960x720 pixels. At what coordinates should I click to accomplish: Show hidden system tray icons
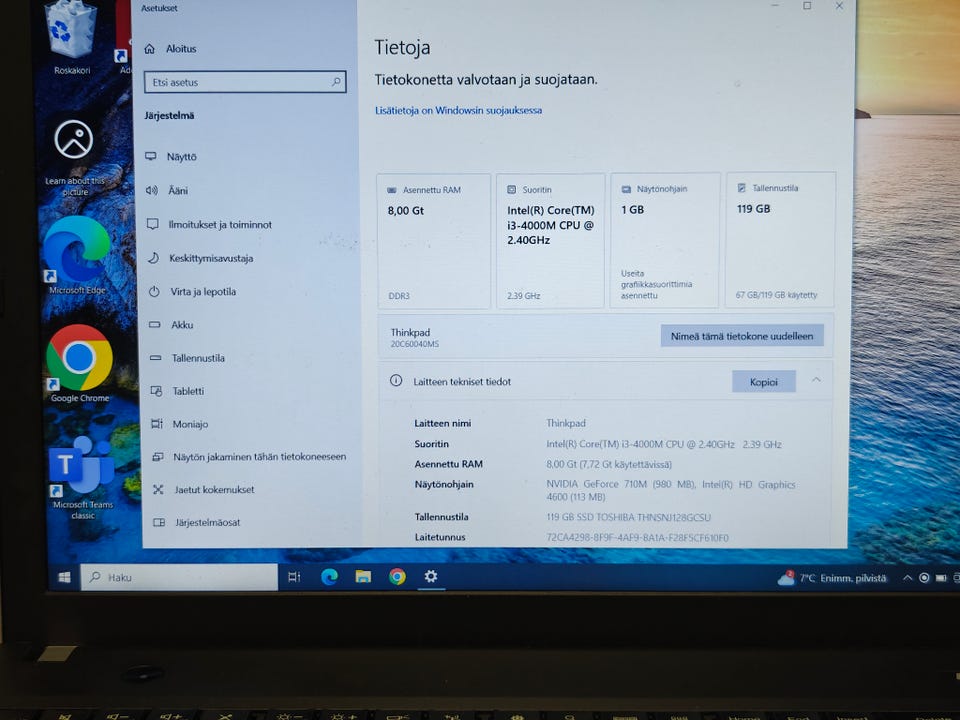907,577
